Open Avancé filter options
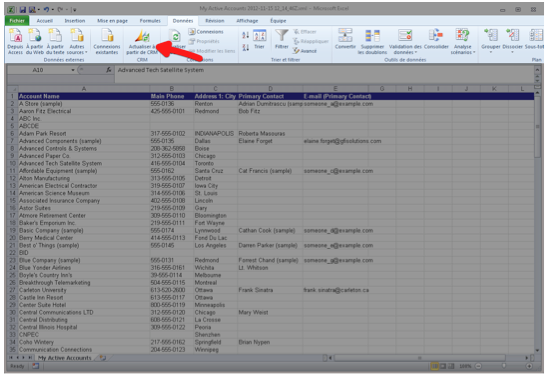 305,51
